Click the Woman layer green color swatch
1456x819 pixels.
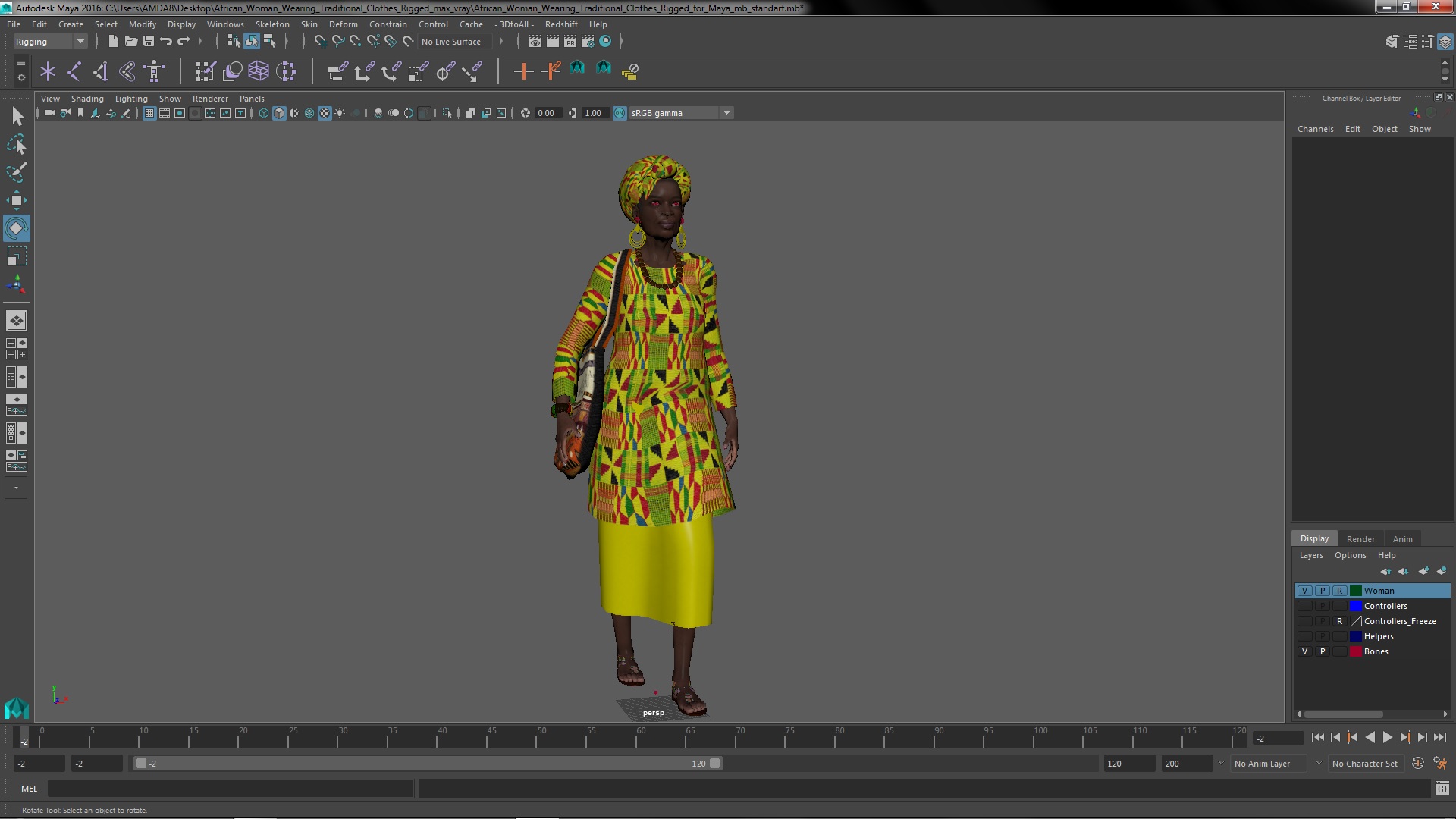[x=1355, y=591]
